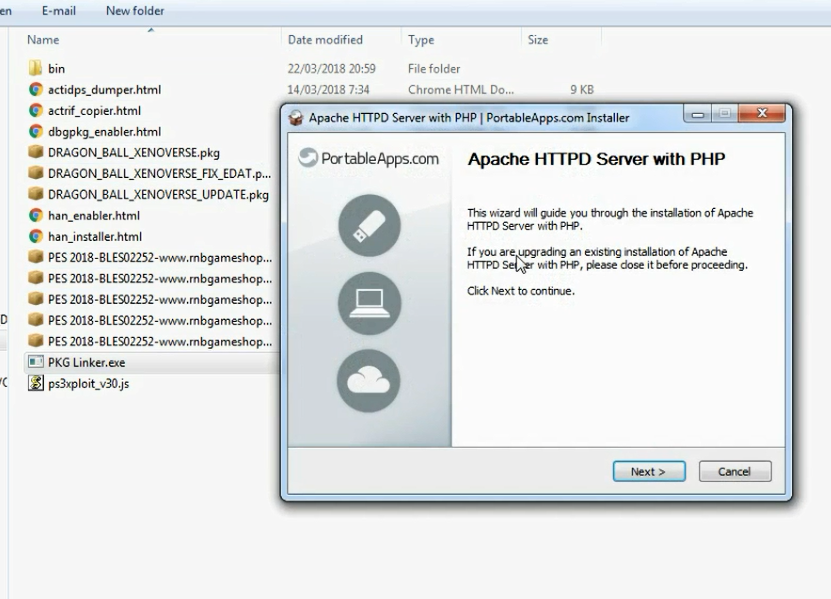This screenshot has height=599, width=831.
Task: Open the E-mail toolbar command
Action: point(59,11)
